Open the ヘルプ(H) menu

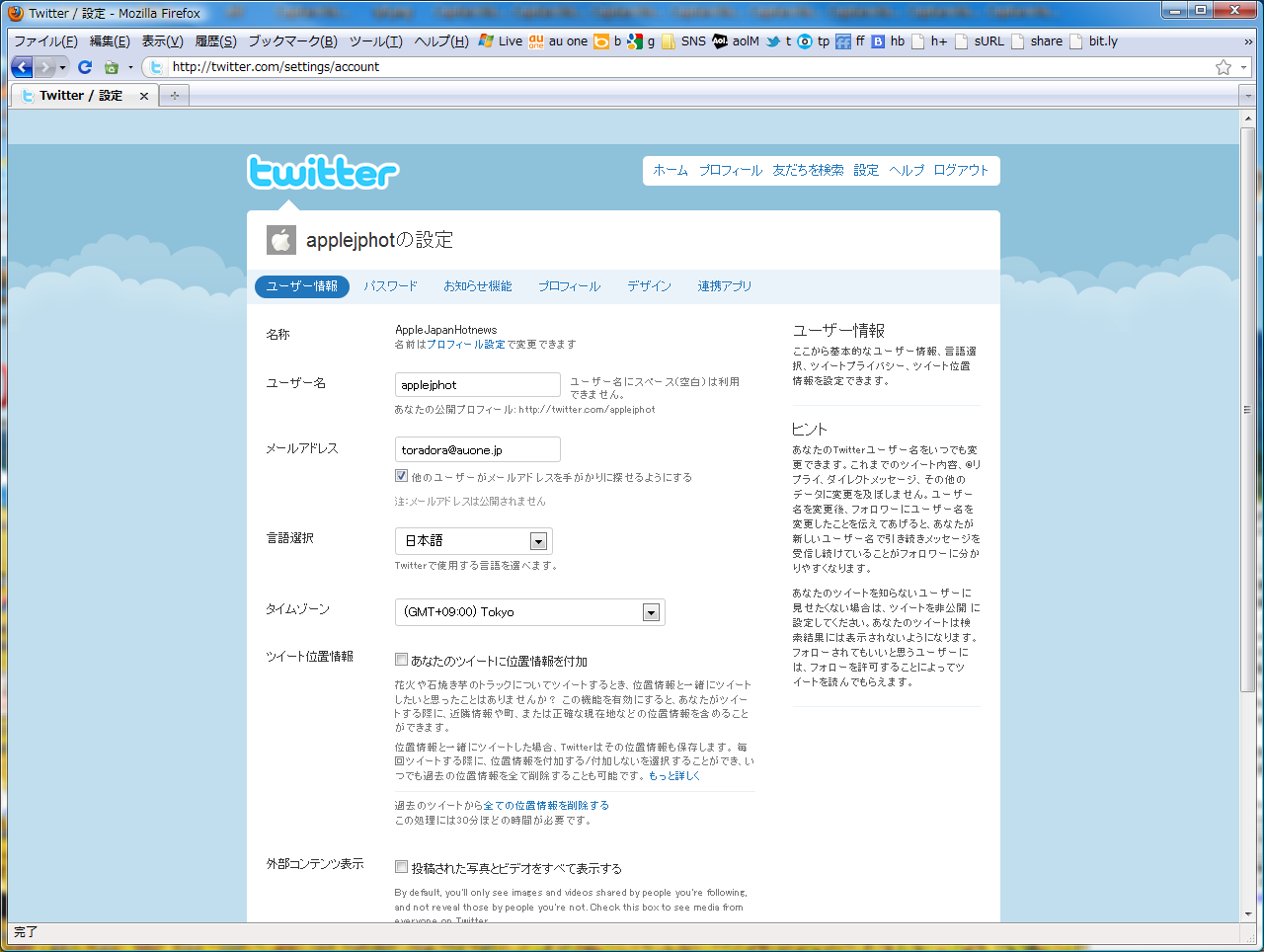[441, 41]
